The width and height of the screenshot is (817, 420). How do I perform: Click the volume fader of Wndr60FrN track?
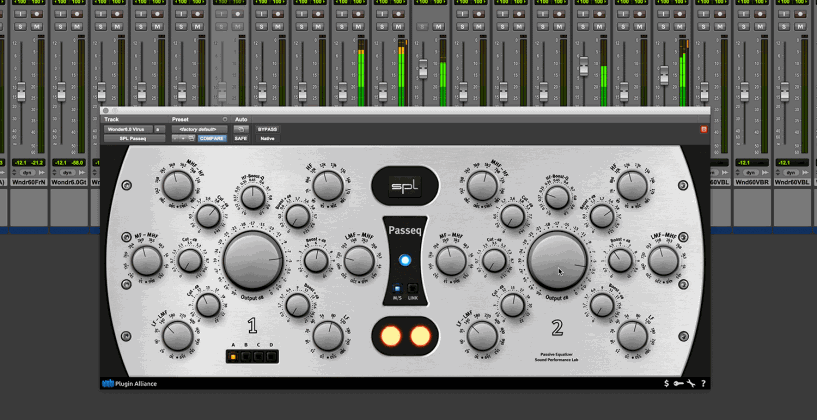coord(21,91)
